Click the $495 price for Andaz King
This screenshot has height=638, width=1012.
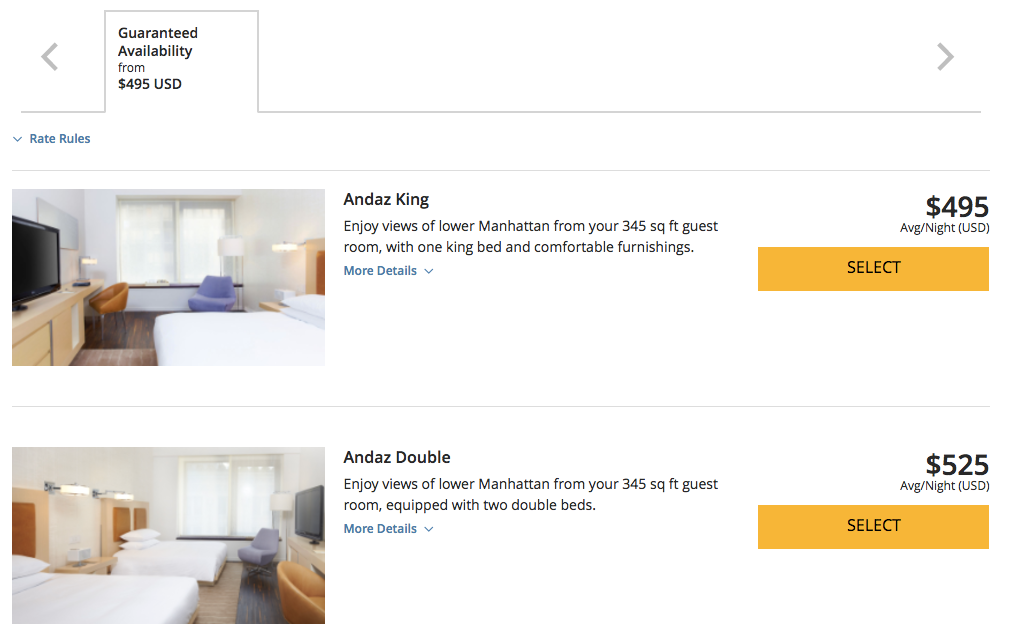point(957,207)
